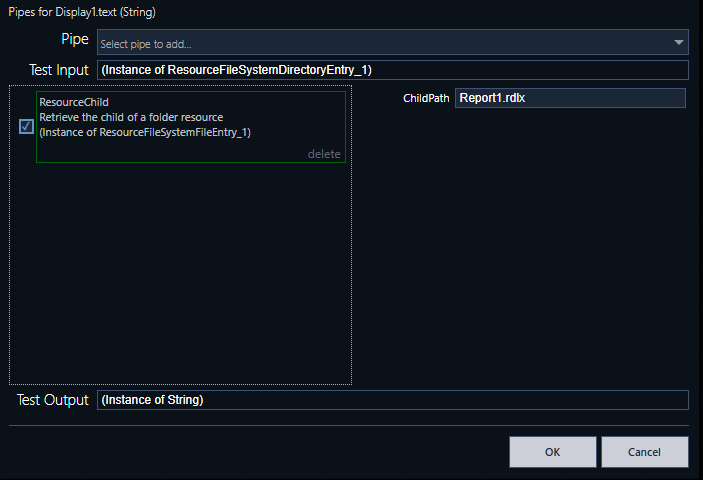The width and height of the screenshot is (703, 480).
Task: Click the 'Test Output' label
Action: [53, 400]
